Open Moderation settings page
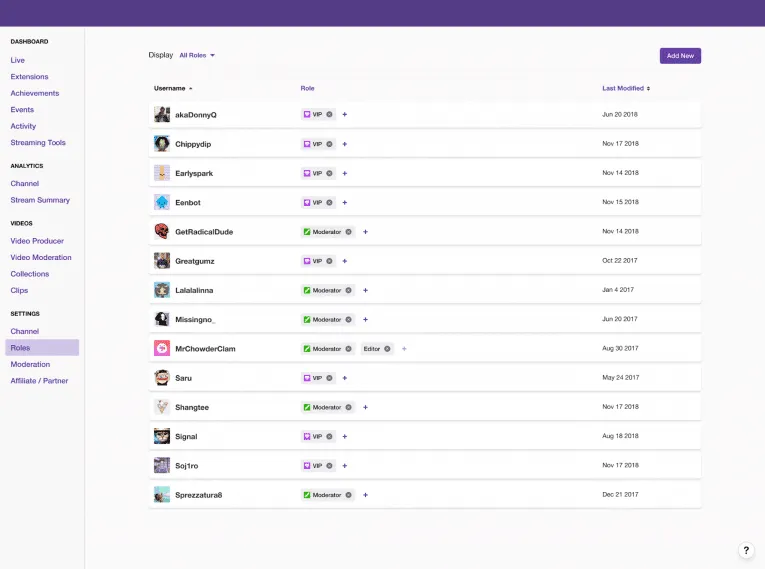The image size is (765, 569). (x=30, y=365)
